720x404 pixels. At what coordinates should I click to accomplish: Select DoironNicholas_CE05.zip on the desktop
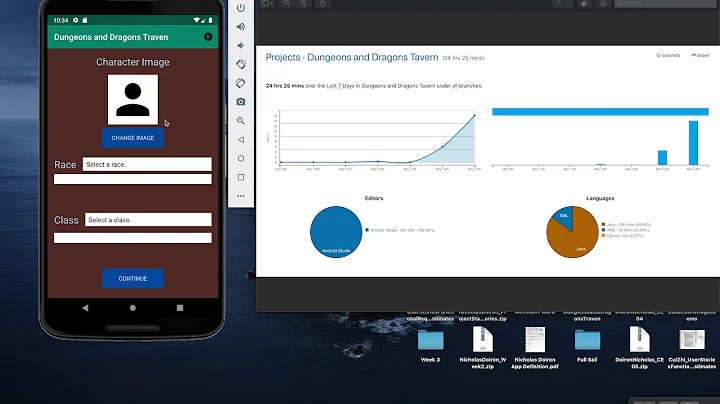(640, 348)
